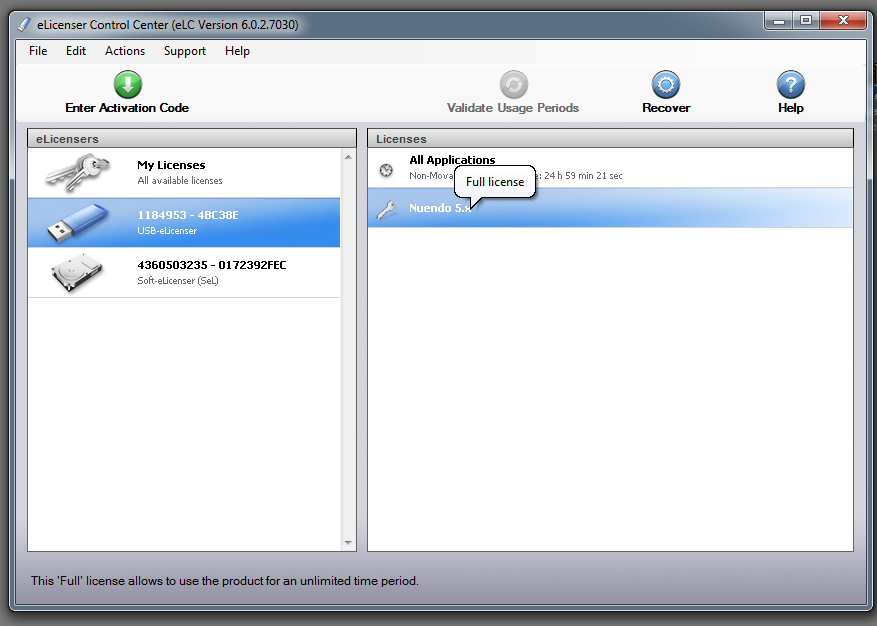This screenshot has height=626, width=877.
Task: Click the green Enter Activation Code icon
Action: [x=128, y=84]
